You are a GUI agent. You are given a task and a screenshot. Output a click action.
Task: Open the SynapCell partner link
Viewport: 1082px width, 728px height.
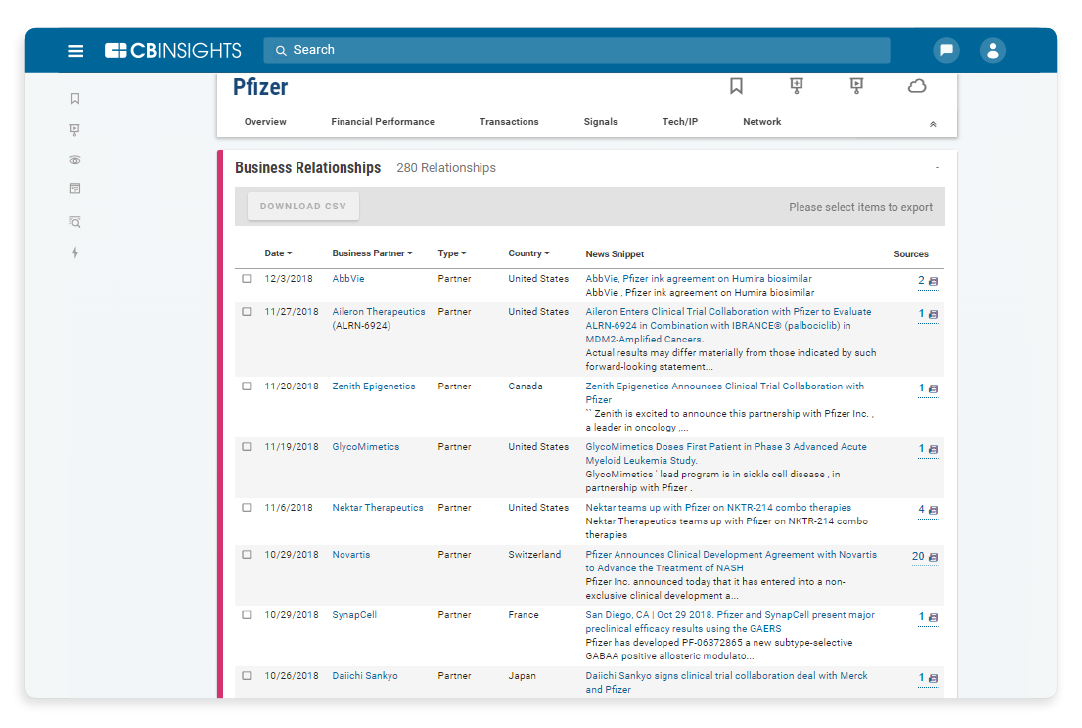tap(355, 615)
